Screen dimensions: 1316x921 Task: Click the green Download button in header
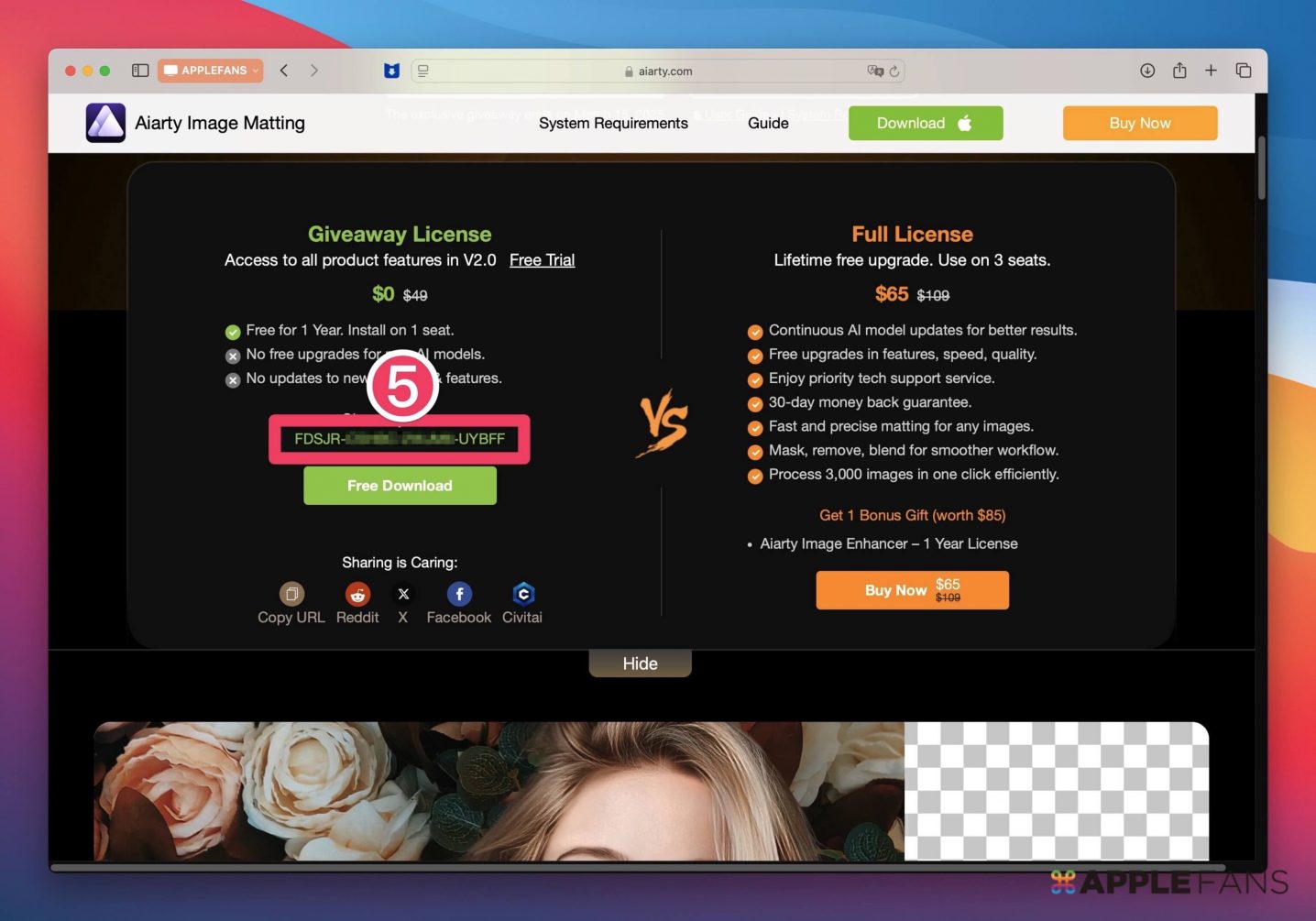coord(925,123)
